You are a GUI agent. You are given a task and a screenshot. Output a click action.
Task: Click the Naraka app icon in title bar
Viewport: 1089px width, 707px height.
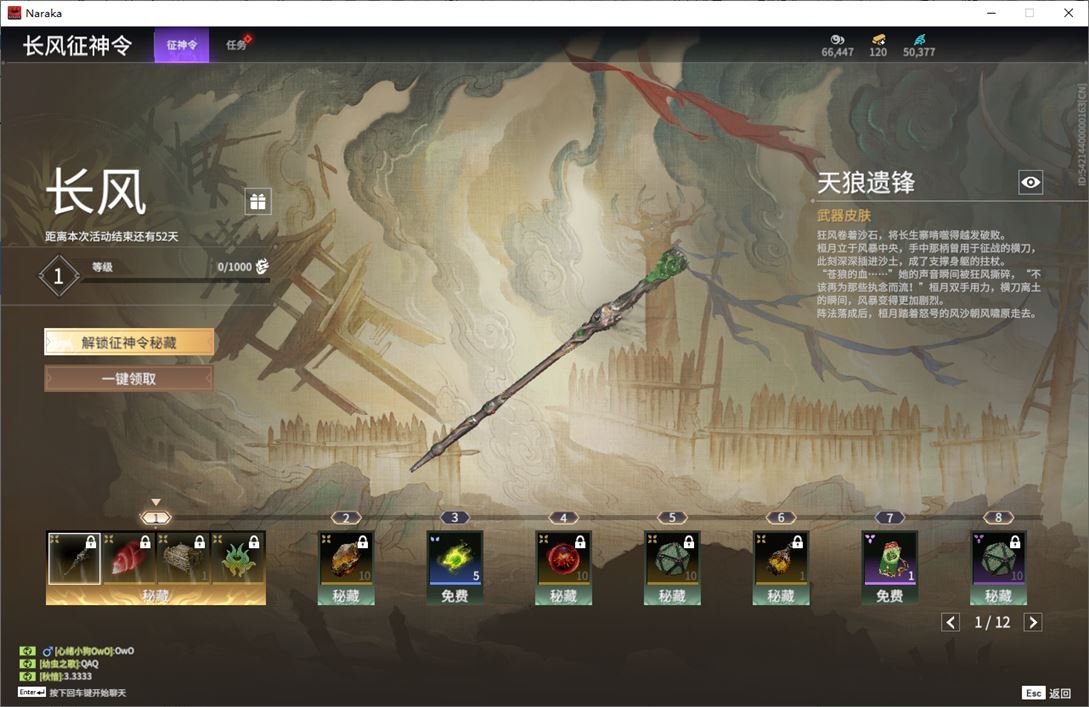click(x=14, y=13)
